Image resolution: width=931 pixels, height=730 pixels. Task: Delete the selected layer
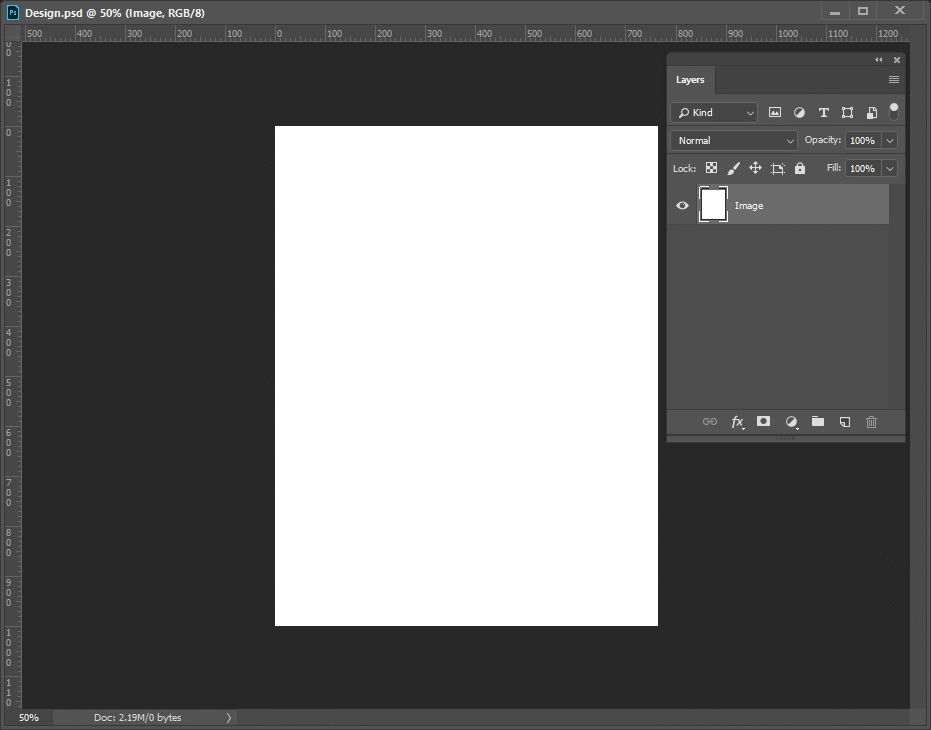pyautogui.click(x=871, y=421)
